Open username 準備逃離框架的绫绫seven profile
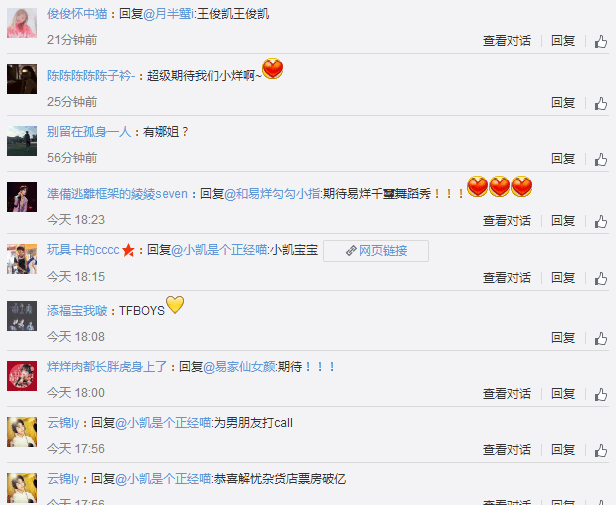The height and width of the screenshot is (505, 616). [x=117, y=194]
